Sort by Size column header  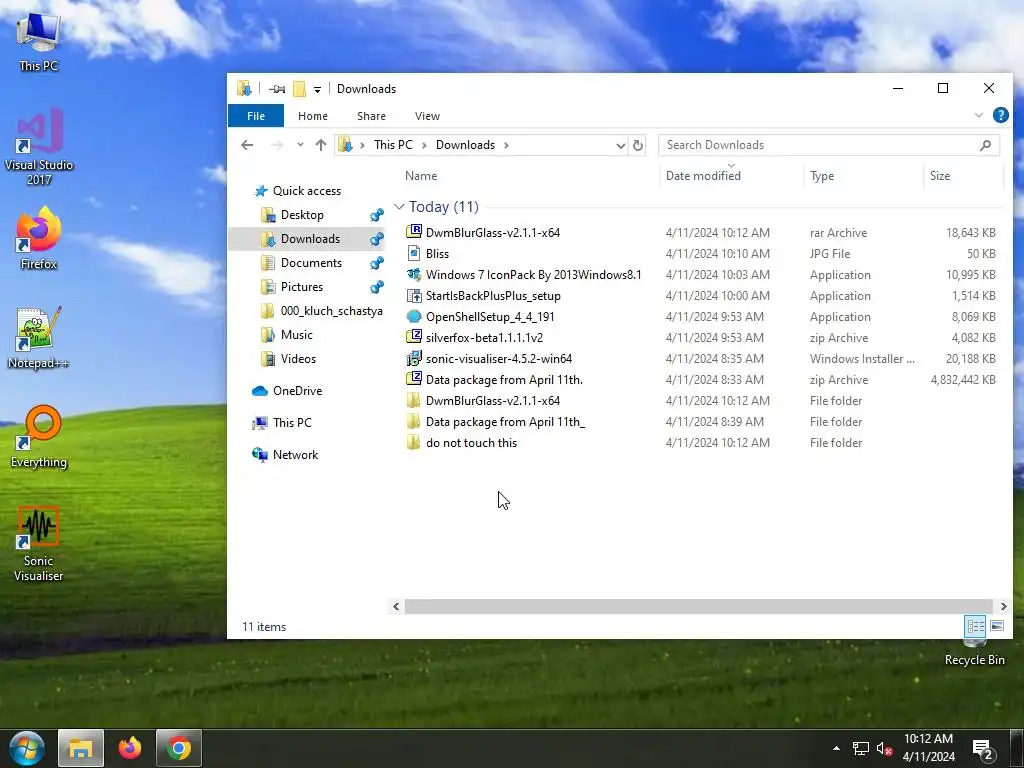tap(940, 176)
